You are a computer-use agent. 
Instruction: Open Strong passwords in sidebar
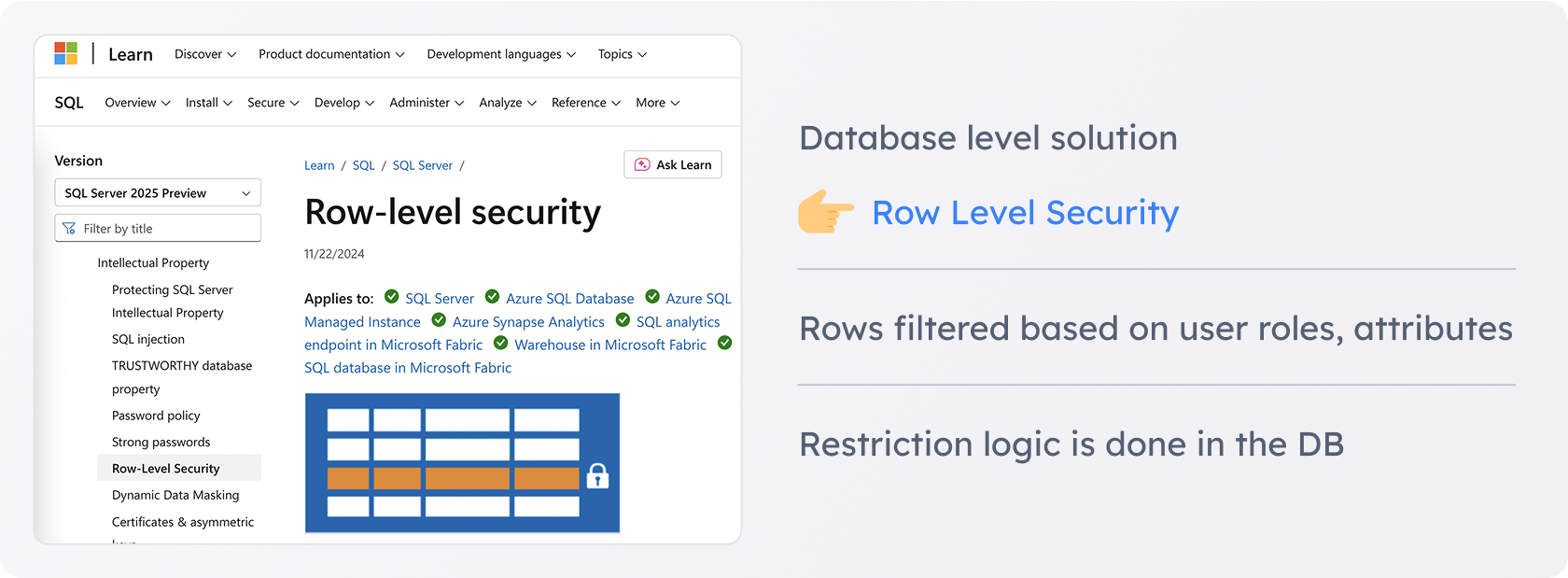click(x=161, y=442)
